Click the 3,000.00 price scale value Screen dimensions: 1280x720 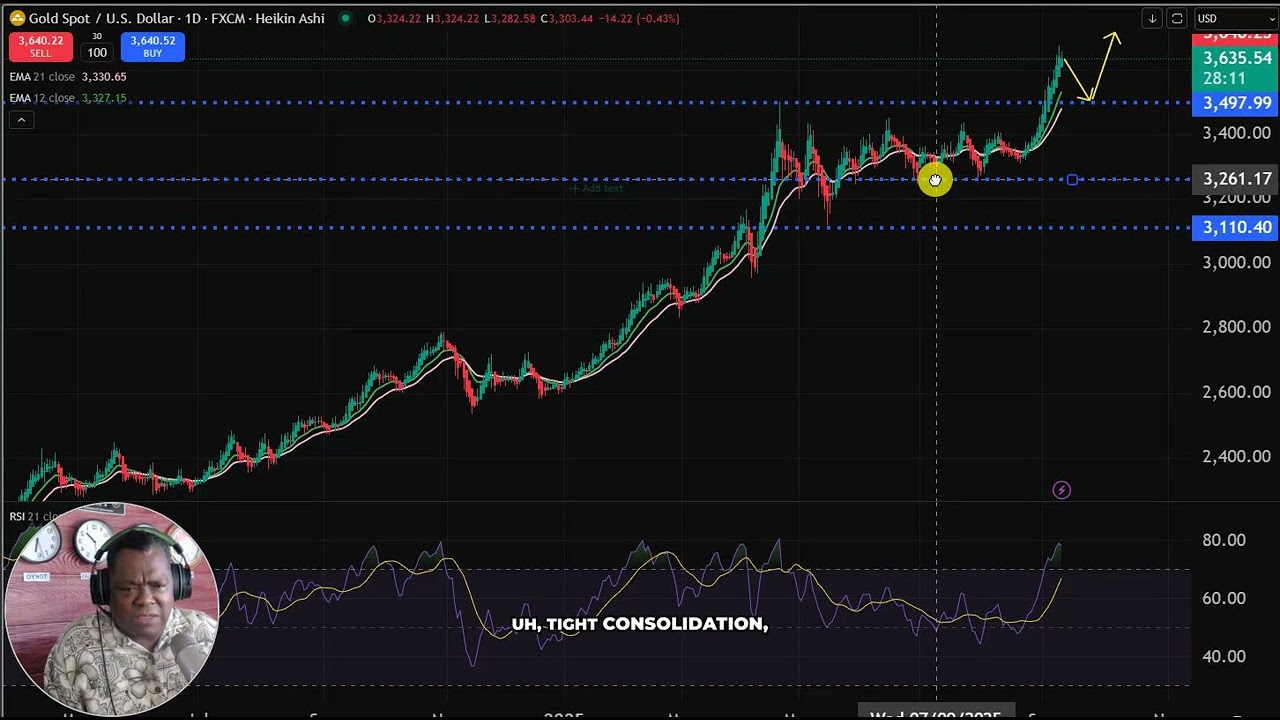coord(1236,262)
